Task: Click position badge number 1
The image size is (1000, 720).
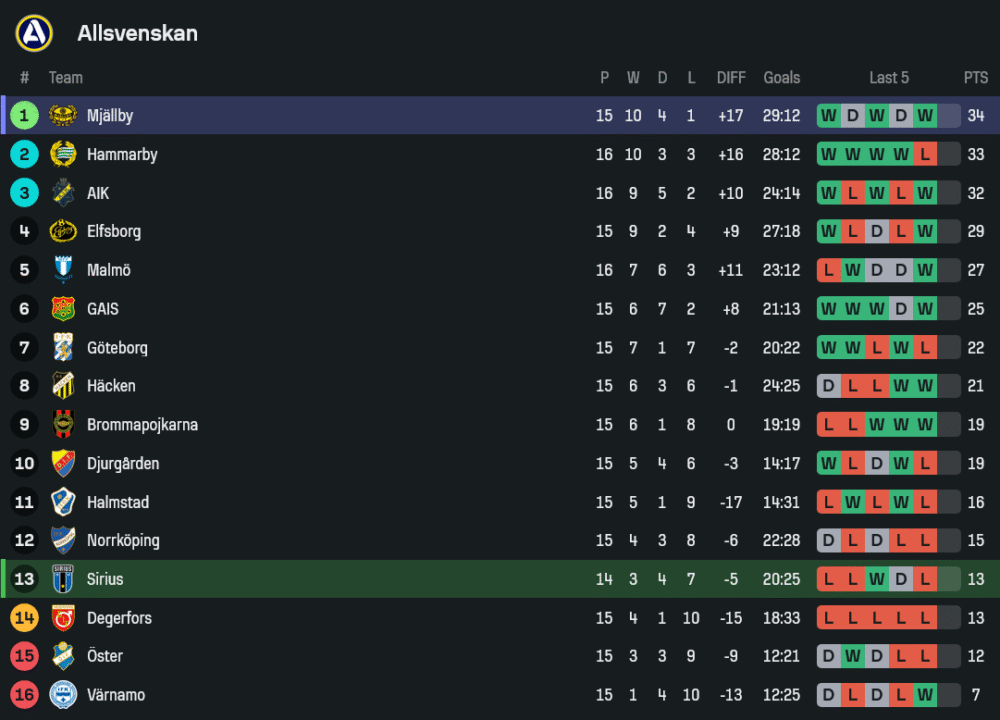Action: pyautogui.click(x=24, y=116)
